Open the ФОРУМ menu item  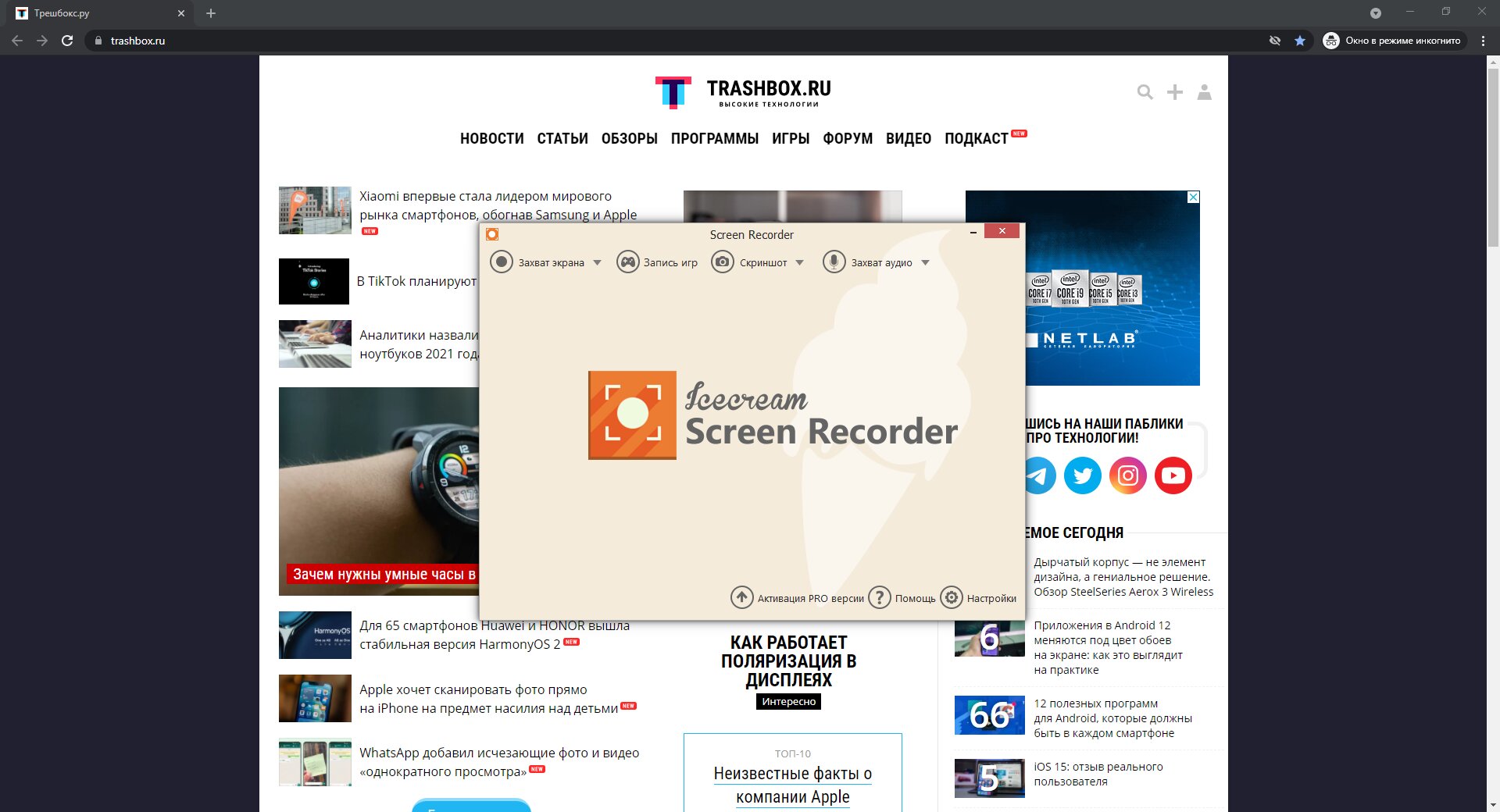tap(848, 138)
